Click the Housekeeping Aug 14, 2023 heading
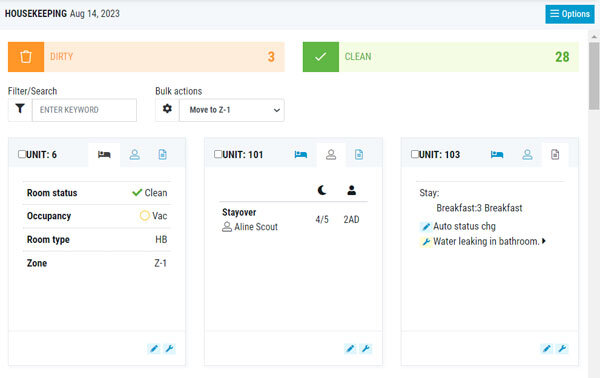Viewport: 600px width, 378px height. [x=62, y=14]
